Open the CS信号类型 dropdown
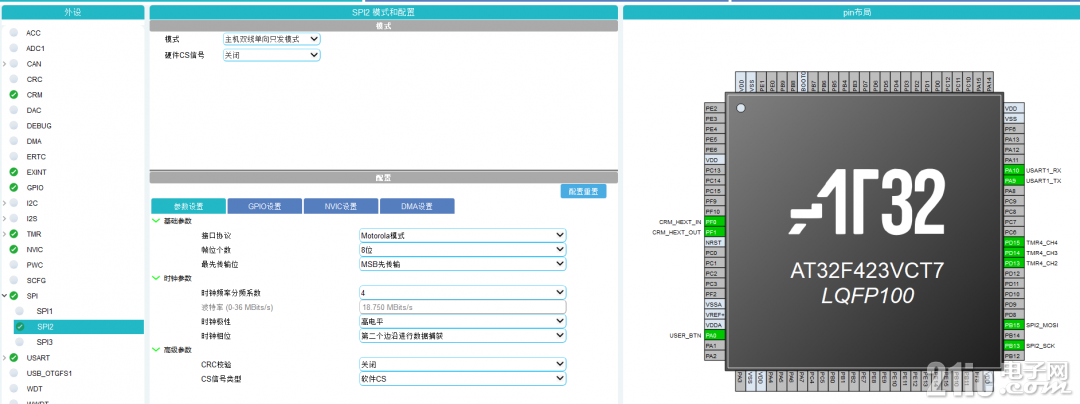The image size is (1080, 404). (x=463, y=379)
